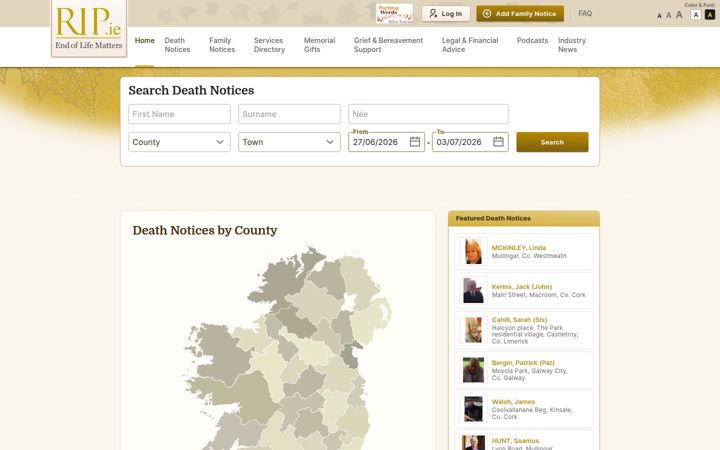Focus the Surname input field
Image resolution: width=720 pixels, height=450 pixels.
click(289, 114)
